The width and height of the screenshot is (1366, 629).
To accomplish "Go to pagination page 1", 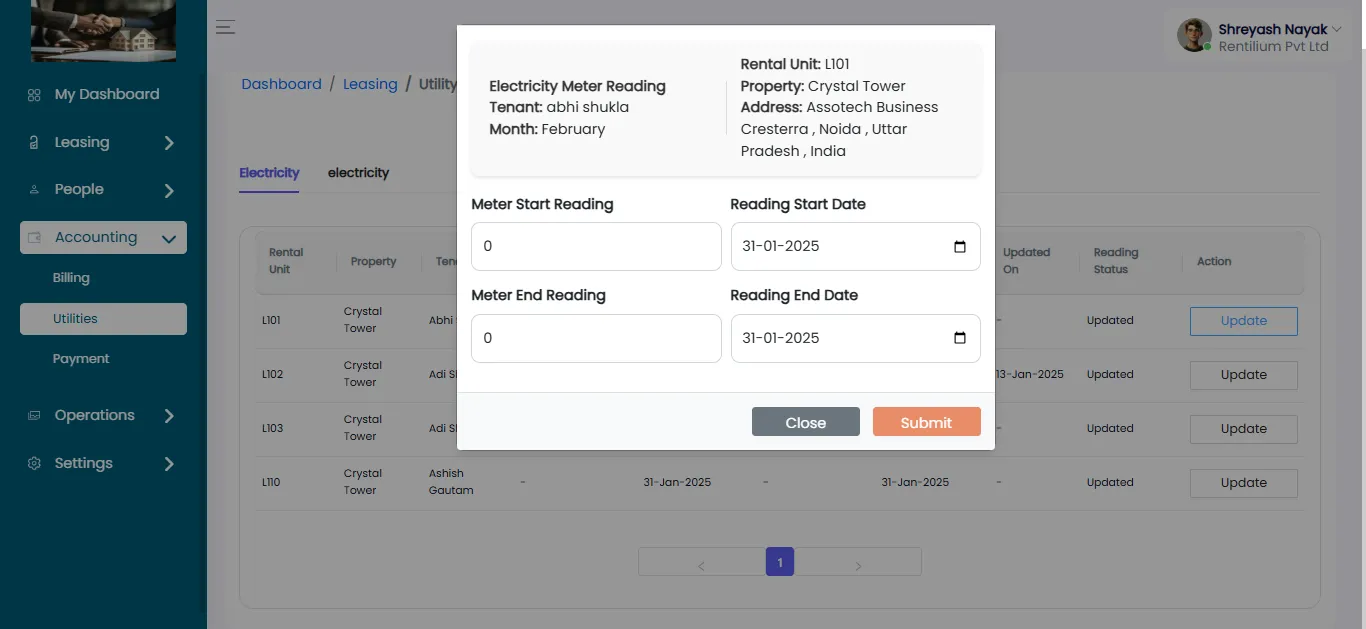I will click(780, 561).
